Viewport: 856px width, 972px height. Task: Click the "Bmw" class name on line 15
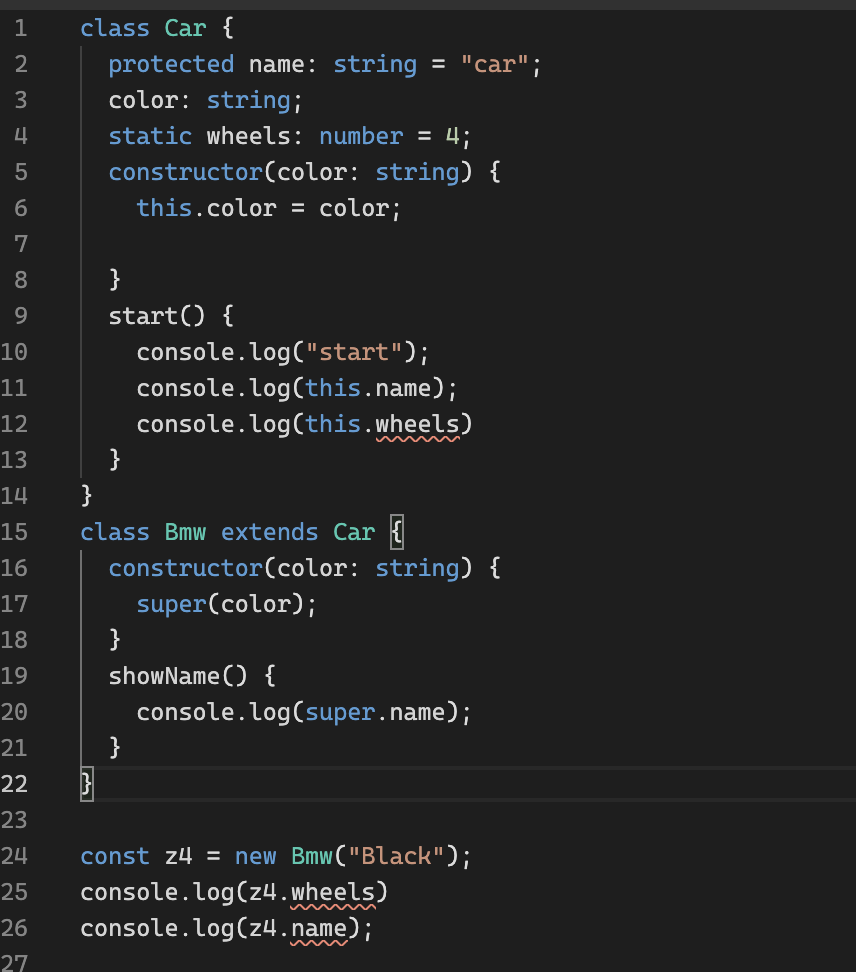pyautogui.click(x=185, y=532)
